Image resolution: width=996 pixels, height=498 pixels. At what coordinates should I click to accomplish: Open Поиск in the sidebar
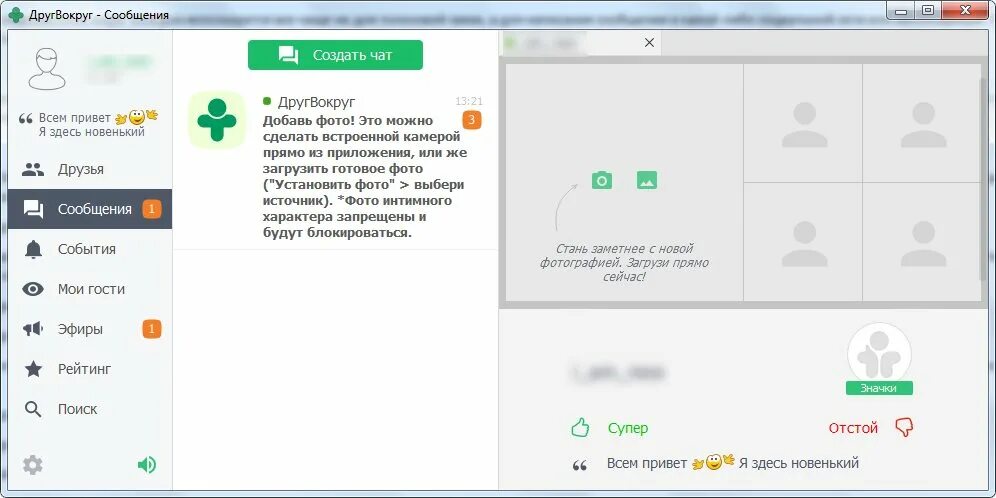tap(90, 409)
